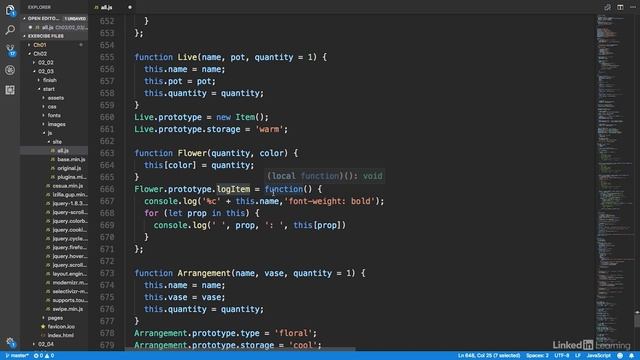Screen dimensions: 640x360
Task: Open the Manage gear menu in the activity bar
Action: point(10,342)
